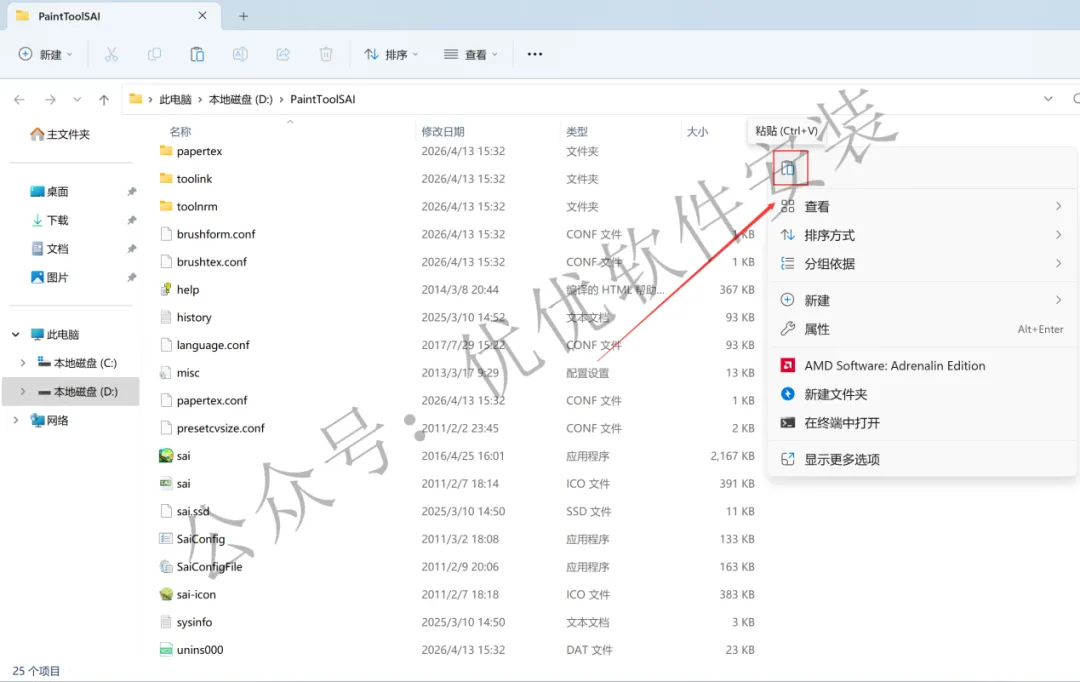The height and width of the screenshot is (682, 1080).
Task: Expand the address bar history dropdown
Action: pyautogui.click(x=1048, y=99)
